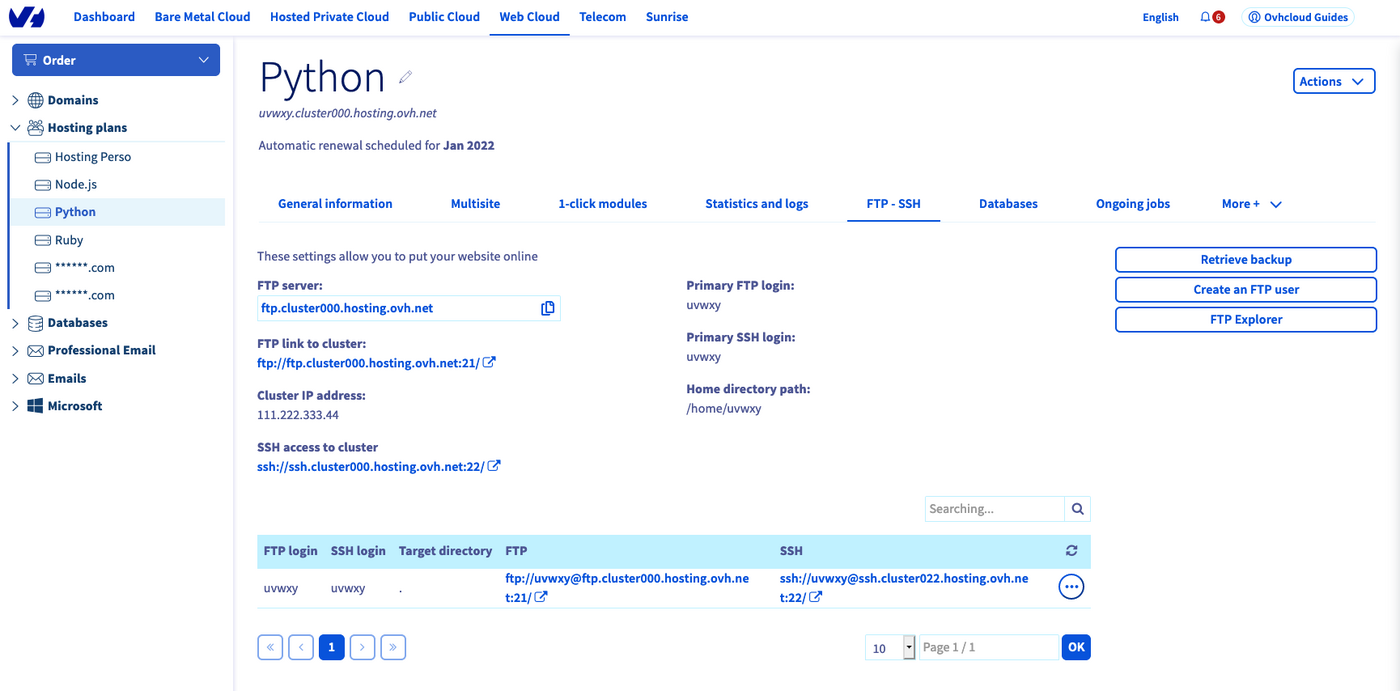Refresh the FTP users table
The height and width of the screenshot is (691, 1400).
(x=1071, y=551)
